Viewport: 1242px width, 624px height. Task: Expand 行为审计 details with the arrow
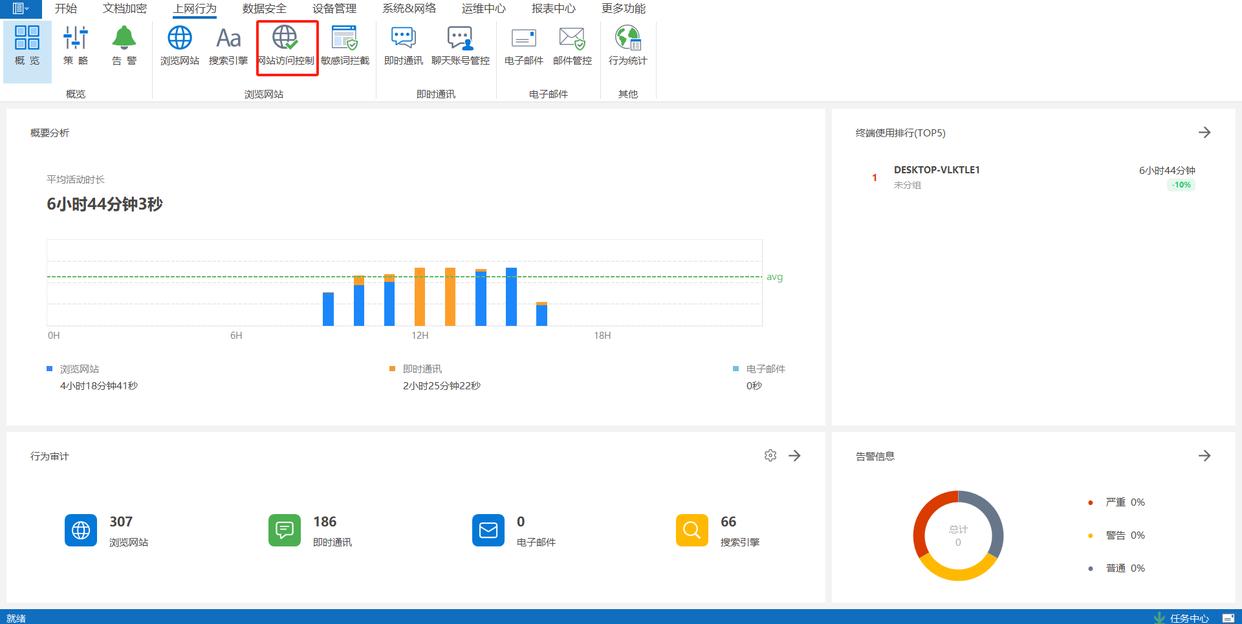(794, 456)
